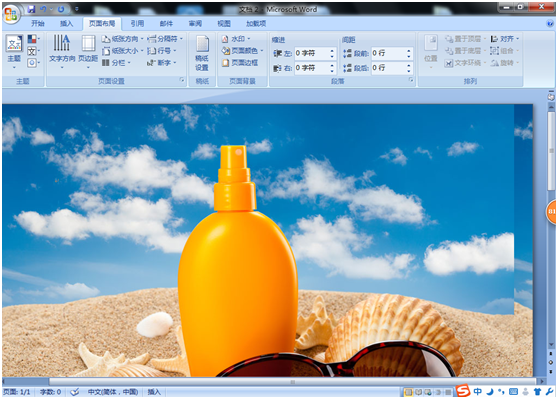Open the 分隔符 breaks dropdown
The width and height of the screenshot is (558, 399).
pos(165,38)
